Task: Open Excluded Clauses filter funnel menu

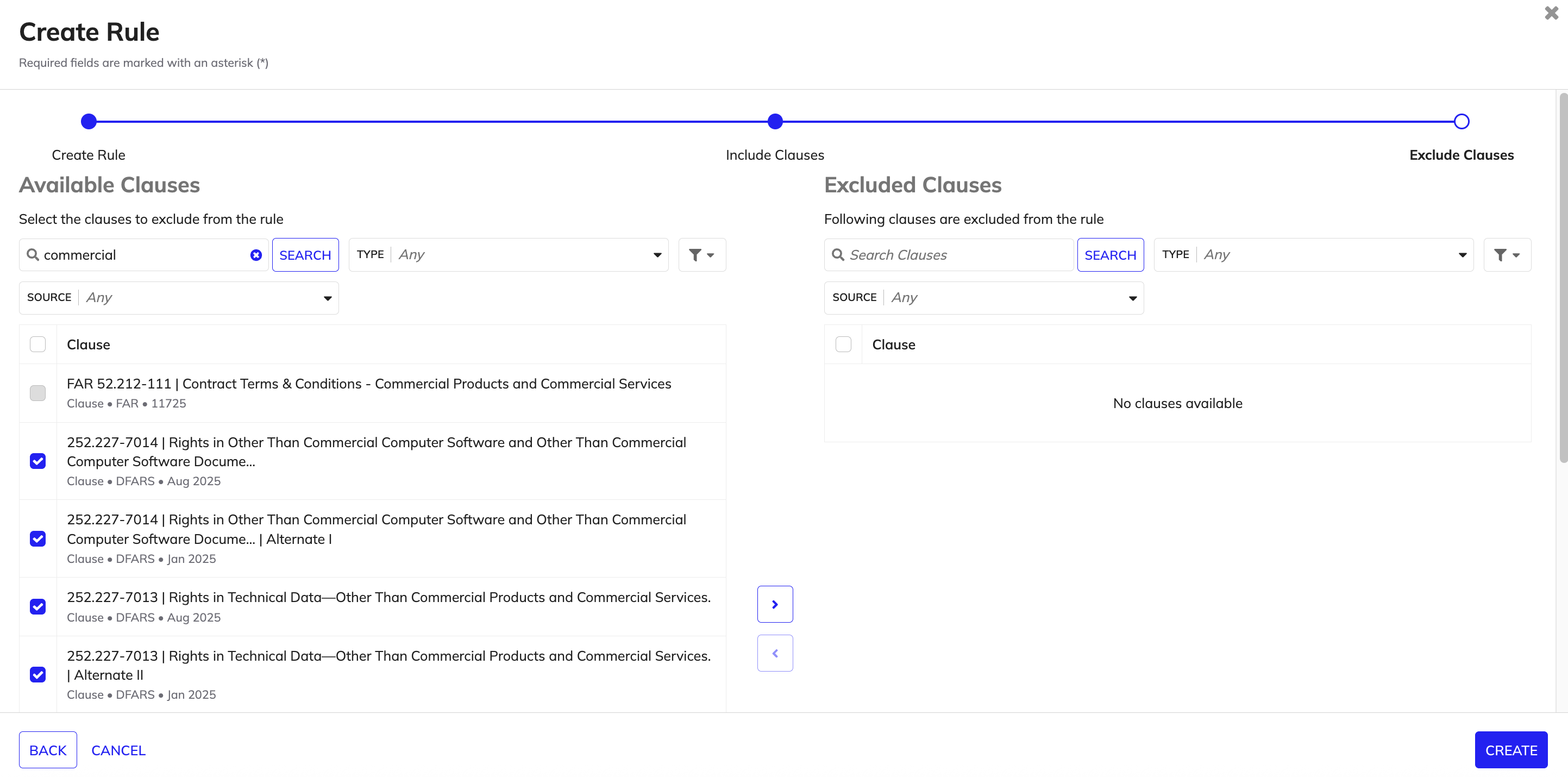Action: click(1507, 255)
